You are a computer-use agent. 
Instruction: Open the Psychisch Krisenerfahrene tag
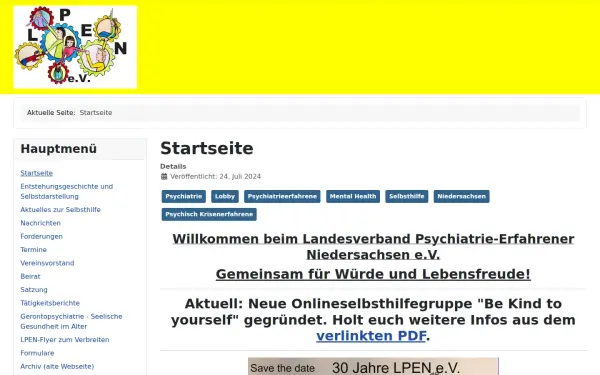(209, 214)
